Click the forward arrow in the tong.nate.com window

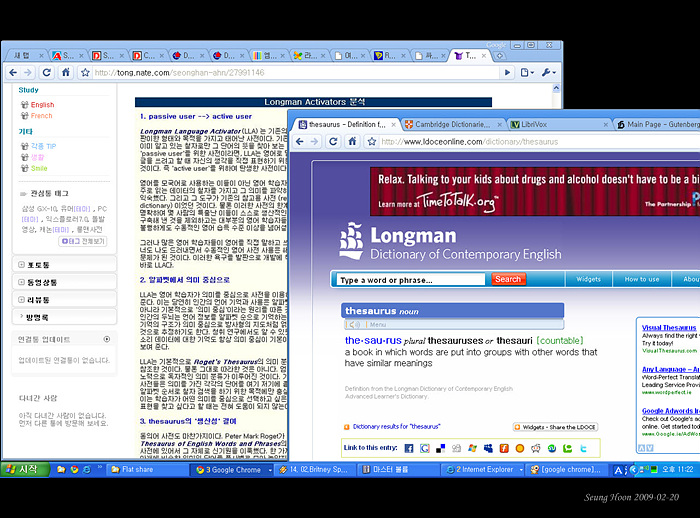click(x=28, y=72)
